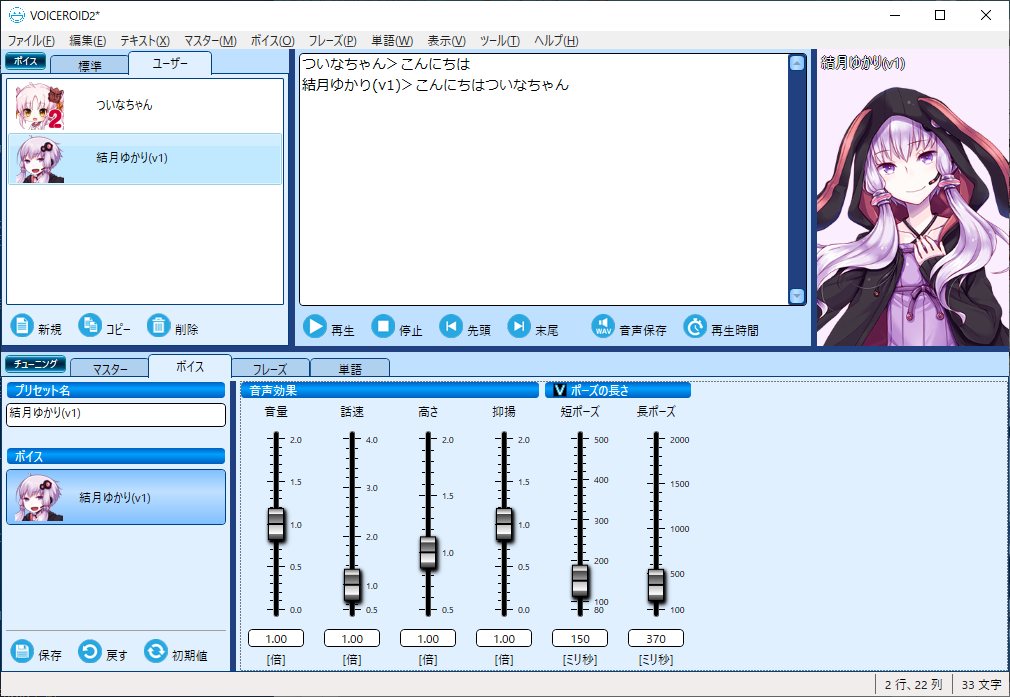Viewport: 1010px width, 697px height.
Task: Switch to the ユーザー voice tab
Action: click(170, 63)
